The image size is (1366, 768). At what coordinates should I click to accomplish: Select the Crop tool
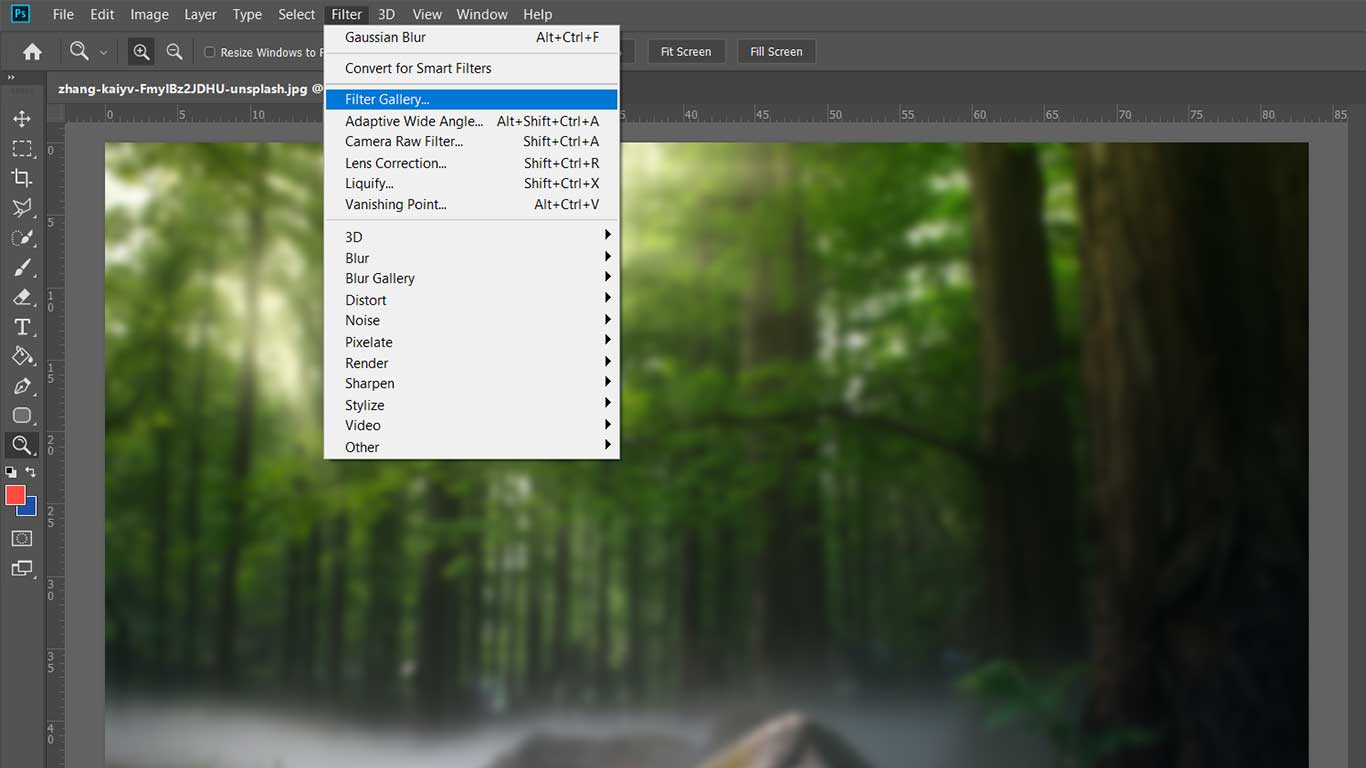click(x=21, y=178)
